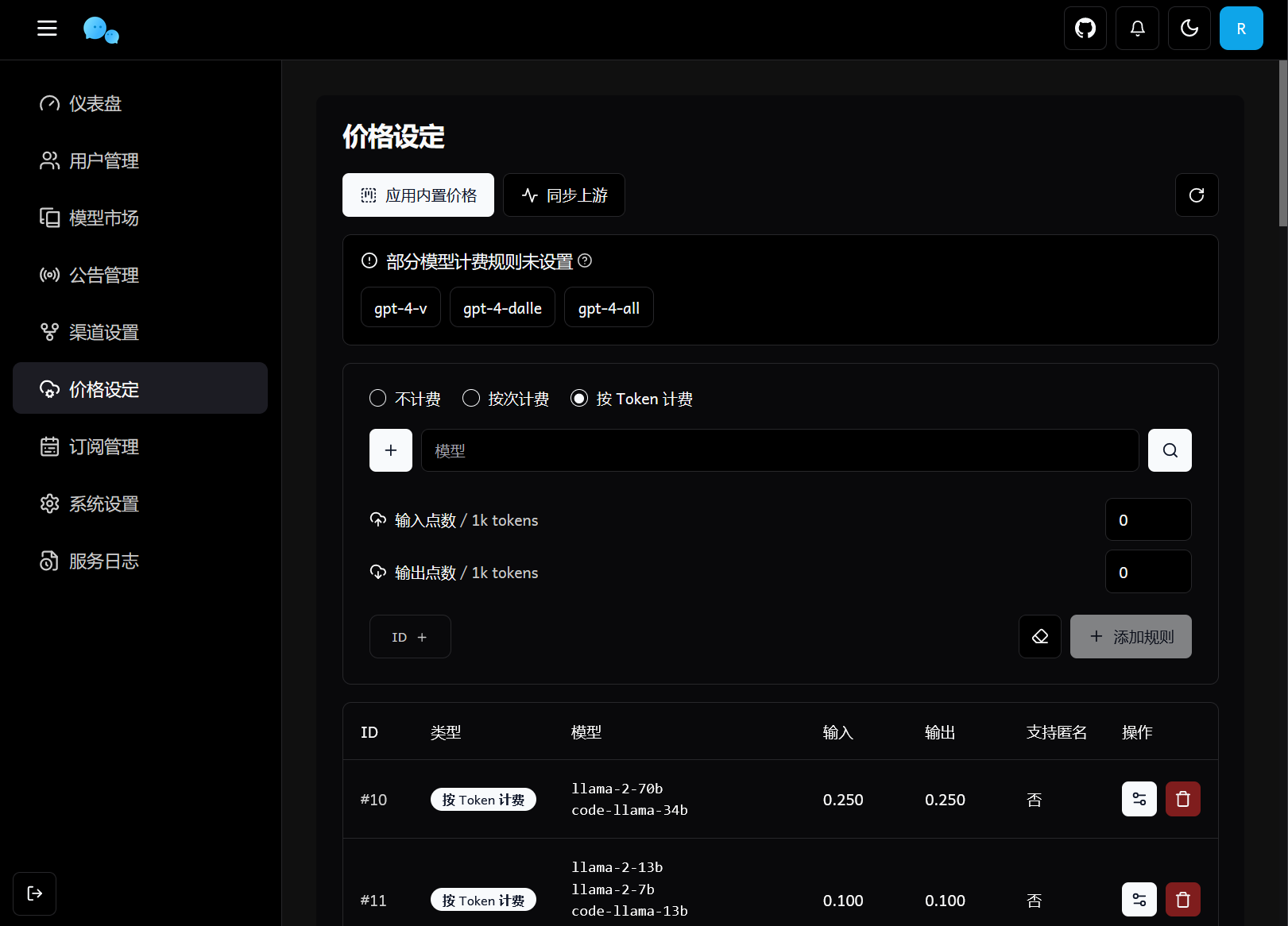This screenshot has width=1288, height=926.
Task: Open the ID selector dropdown
Action: (410, 636)
